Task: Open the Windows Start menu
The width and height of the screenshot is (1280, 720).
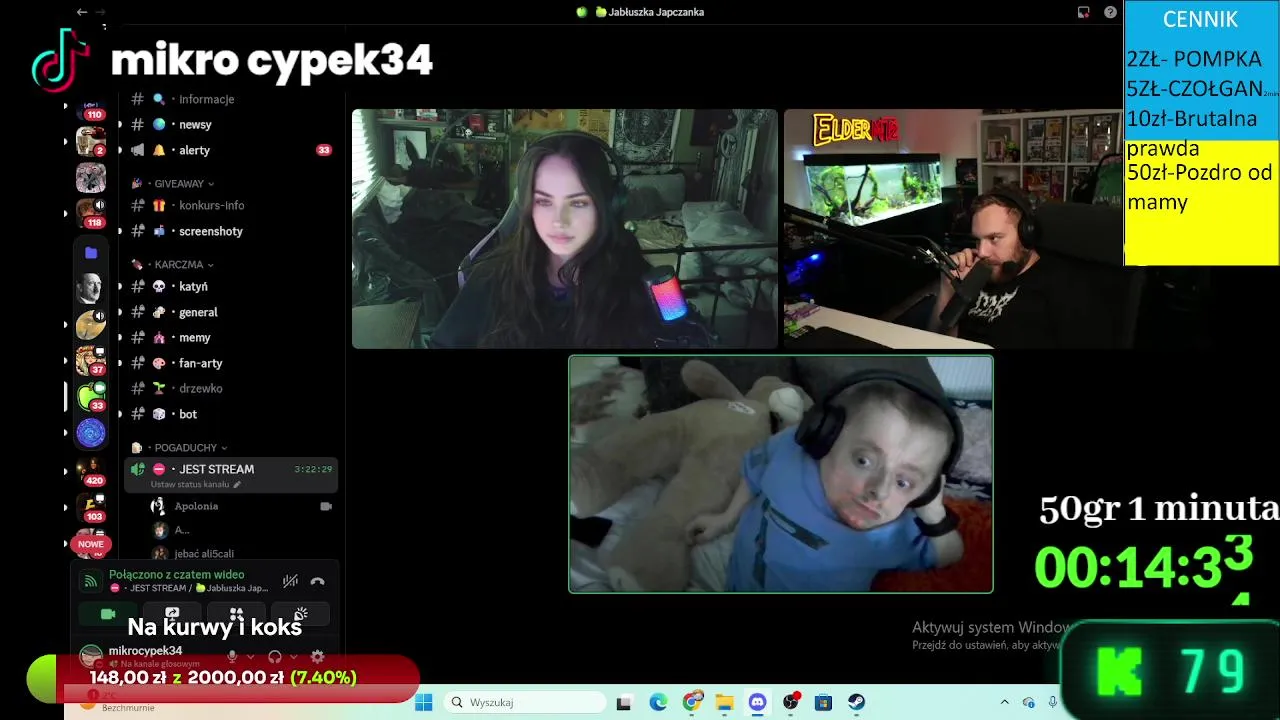Action: 424,702
